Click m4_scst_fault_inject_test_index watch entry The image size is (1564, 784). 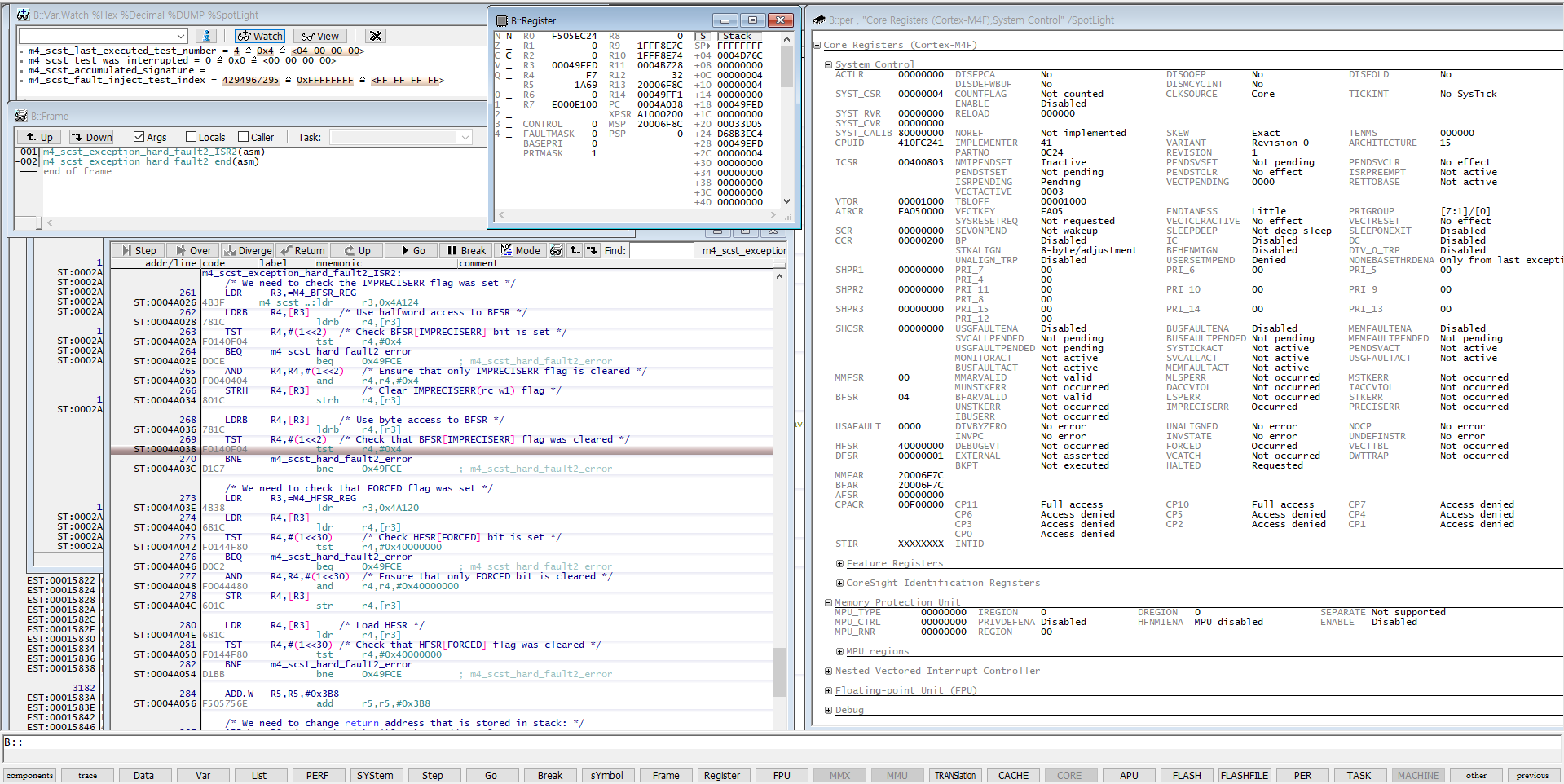coord(236,80)
